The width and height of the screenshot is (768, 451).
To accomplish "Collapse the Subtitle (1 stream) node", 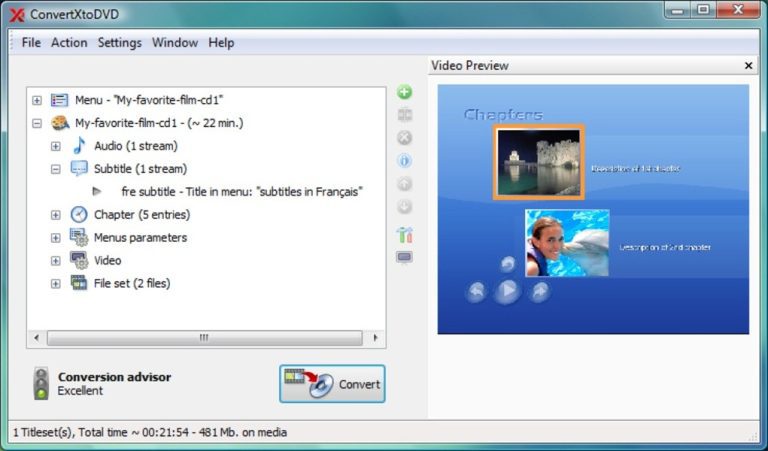I will tap(56, 169).
